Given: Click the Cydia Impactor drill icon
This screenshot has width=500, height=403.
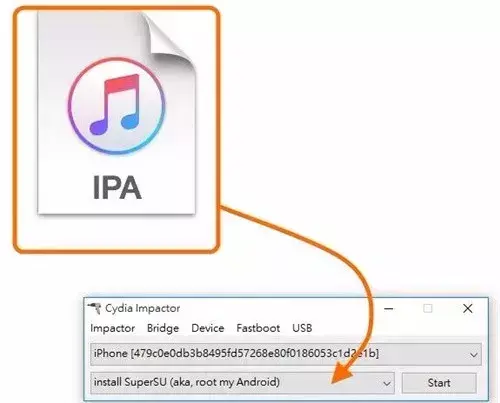Looking at the screenshot, I should click(x=94, y=308).
